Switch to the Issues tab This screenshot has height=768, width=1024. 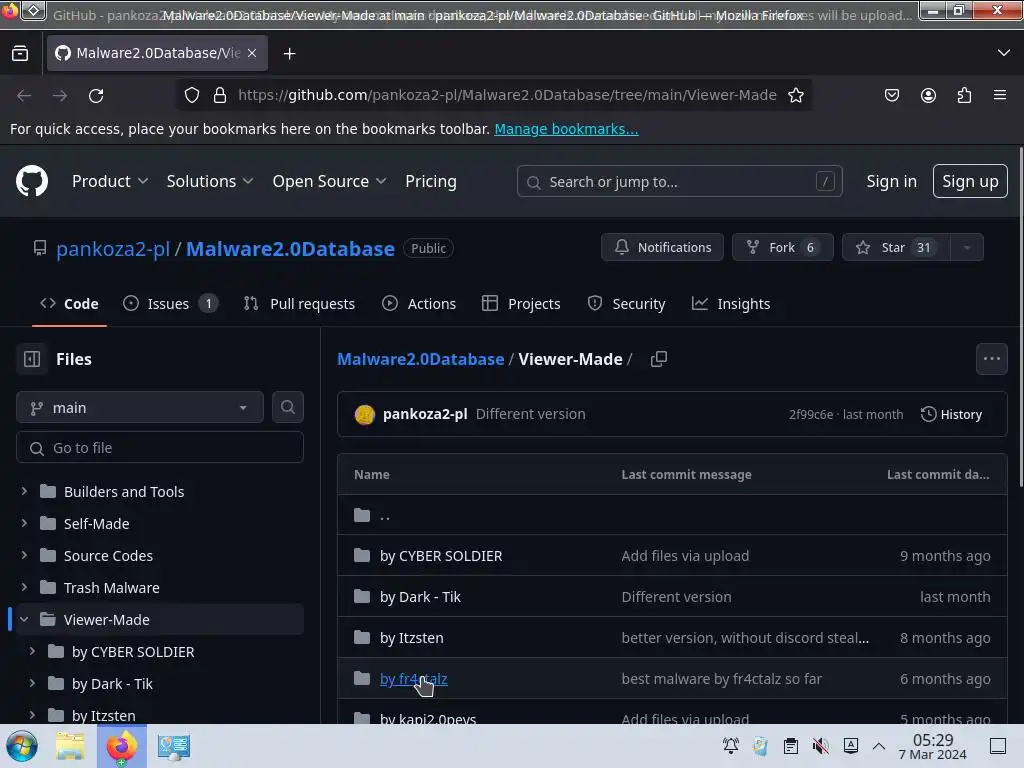[x=170, y=304]
